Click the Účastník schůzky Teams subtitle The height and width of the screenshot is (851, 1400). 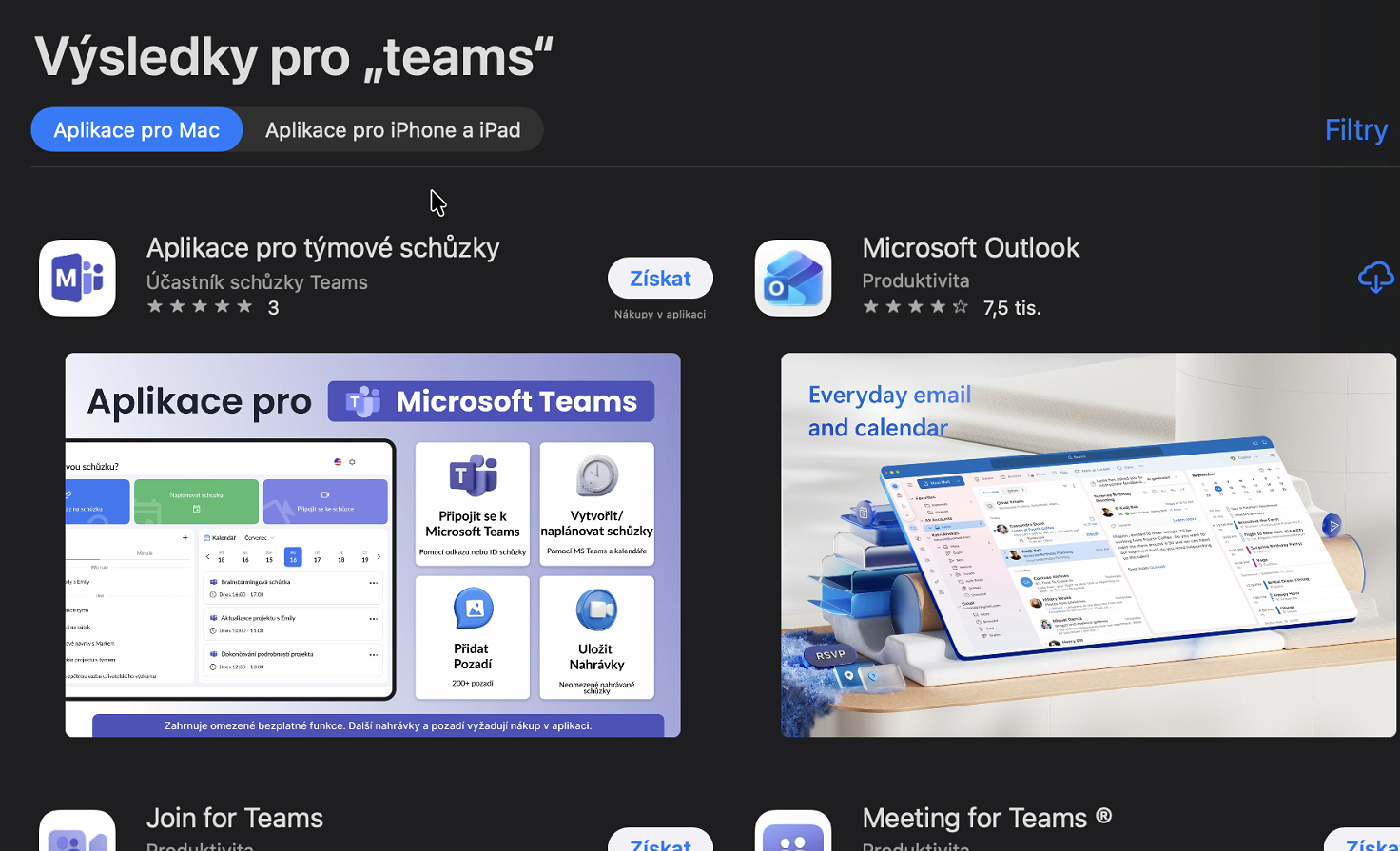257,282
